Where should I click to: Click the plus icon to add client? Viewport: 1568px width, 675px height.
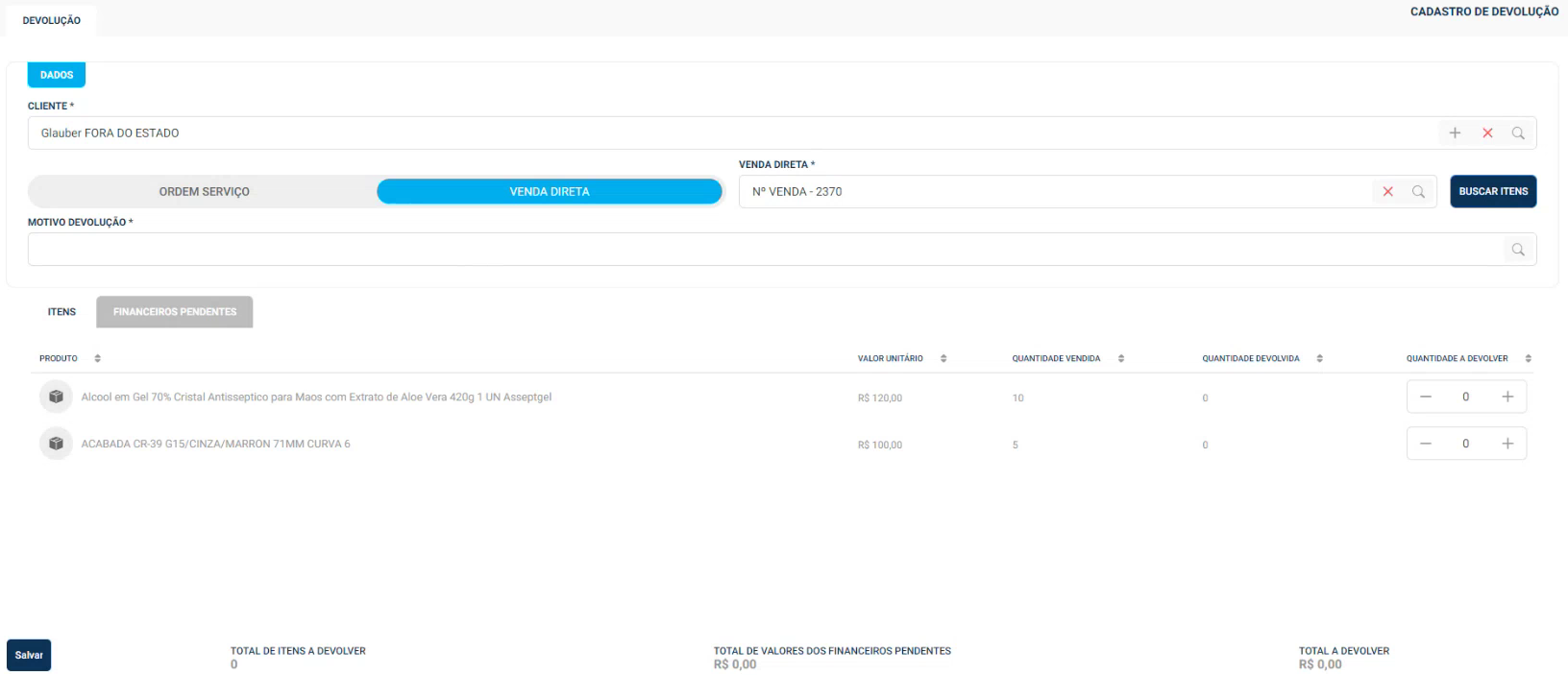coord(1455,133)
